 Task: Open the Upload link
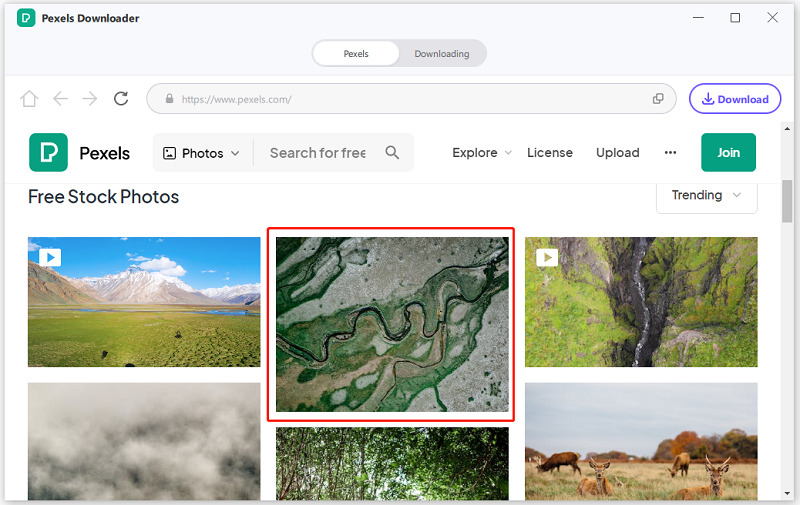pos(617,153)
